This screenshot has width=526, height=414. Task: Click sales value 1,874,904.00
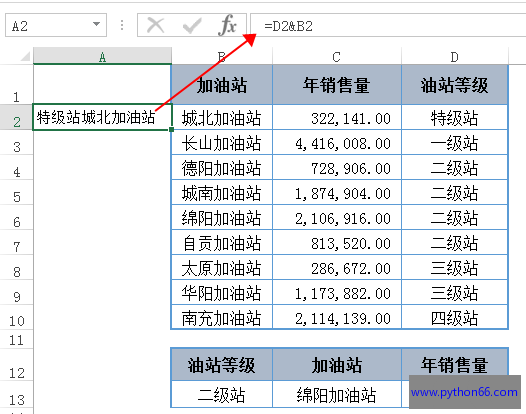tap(337, 192)
